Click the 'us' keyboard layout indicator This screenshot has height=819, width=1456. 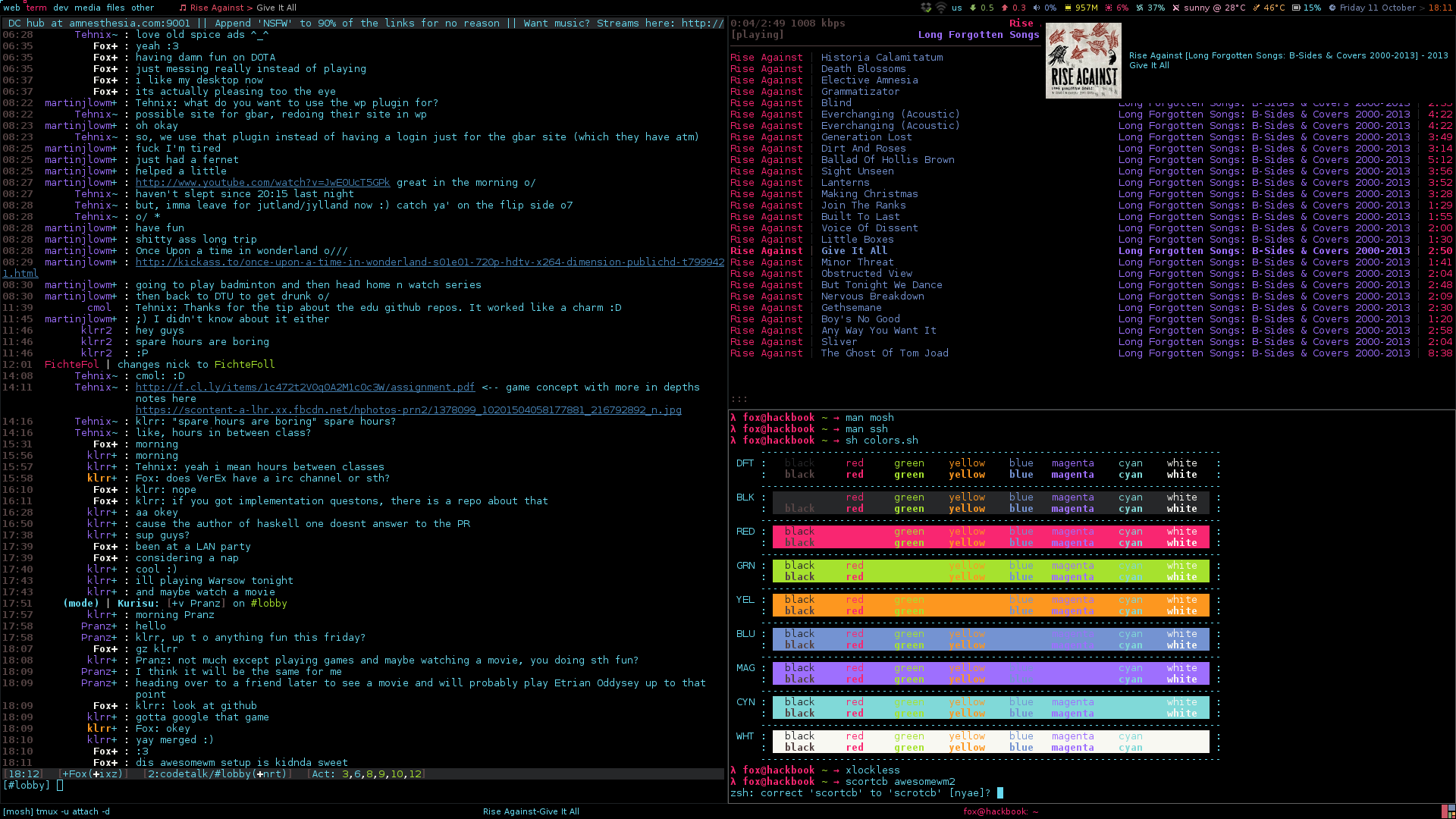pos(957,8)
